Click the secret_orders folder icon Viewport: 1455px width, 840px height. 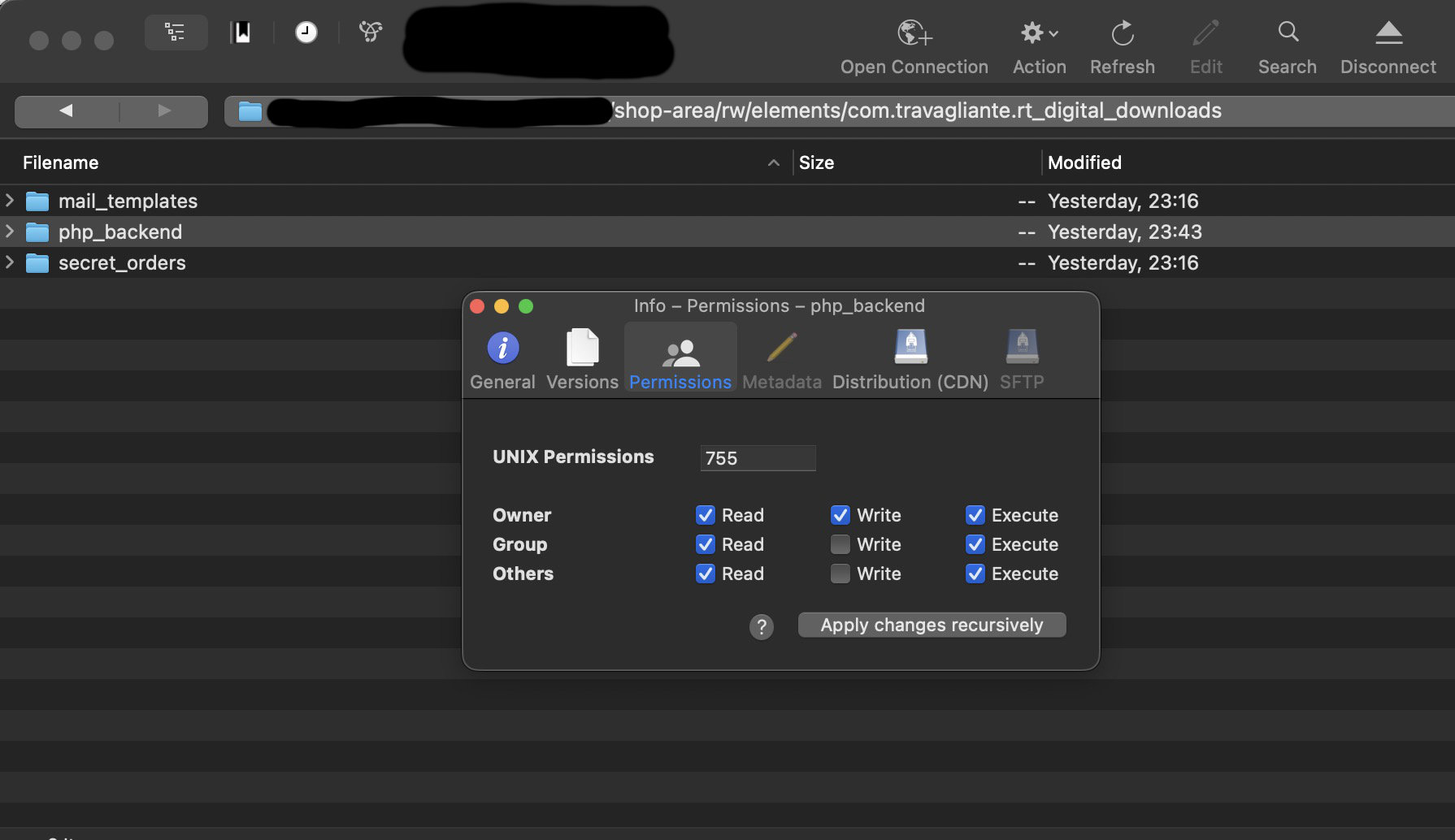point(37,263)
